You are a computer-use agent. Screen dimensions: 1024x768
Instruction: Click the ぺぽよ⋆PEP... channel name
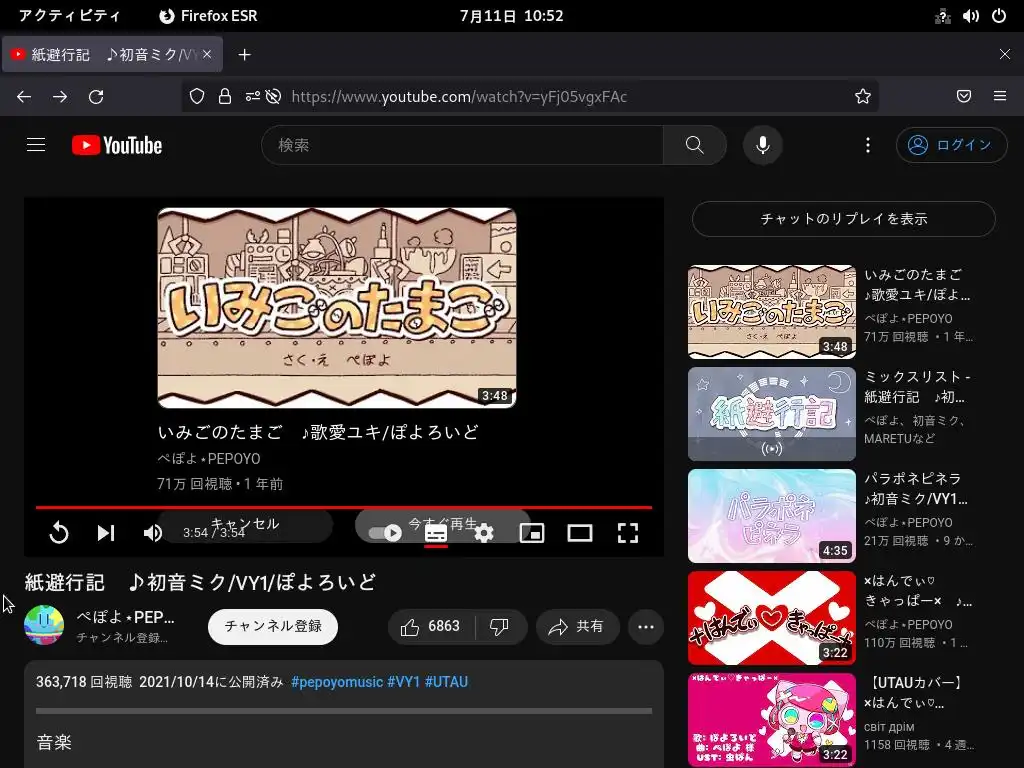click(x=125, y=617)
